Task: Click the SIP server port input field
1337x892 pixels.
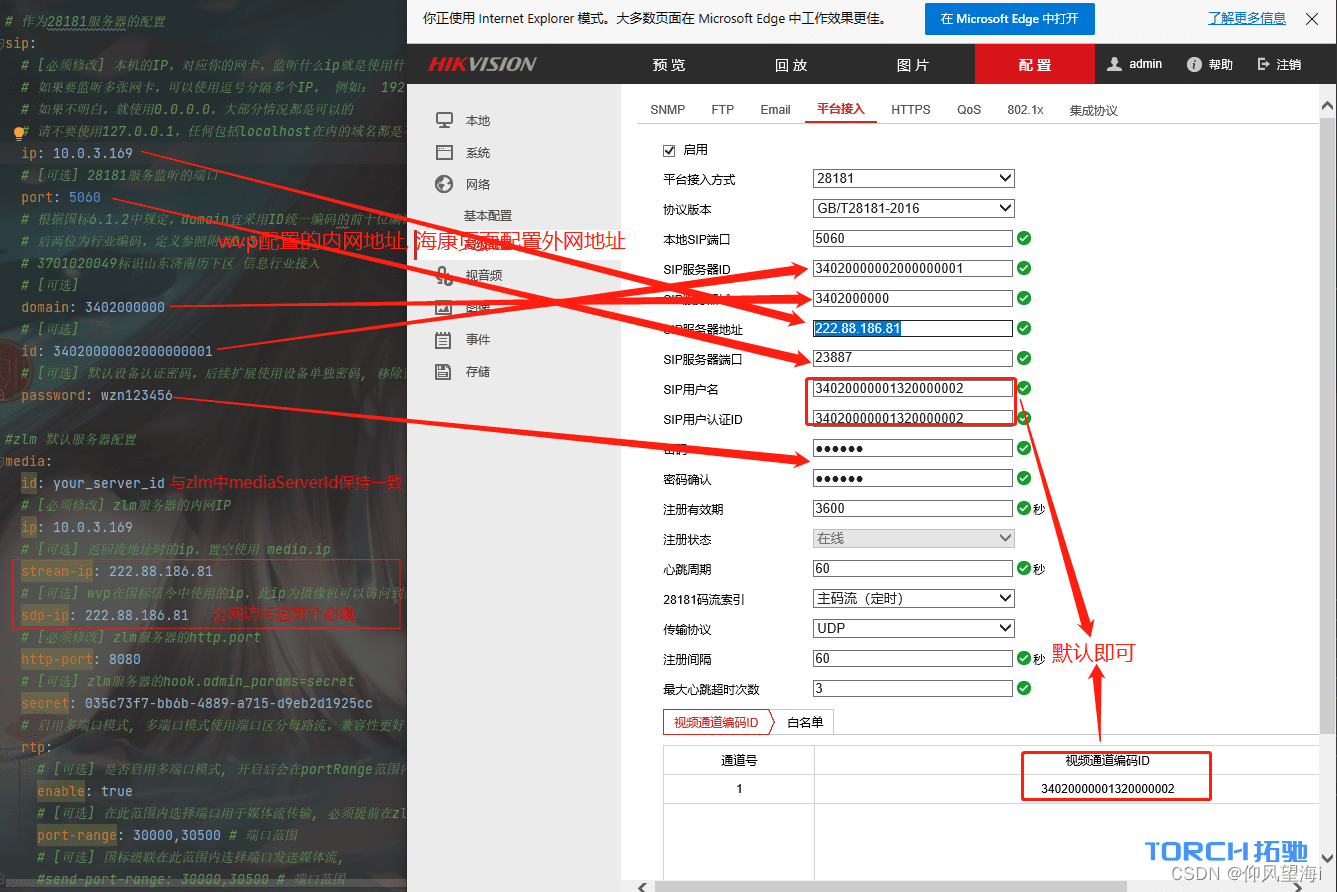Action: click(912, 358)
